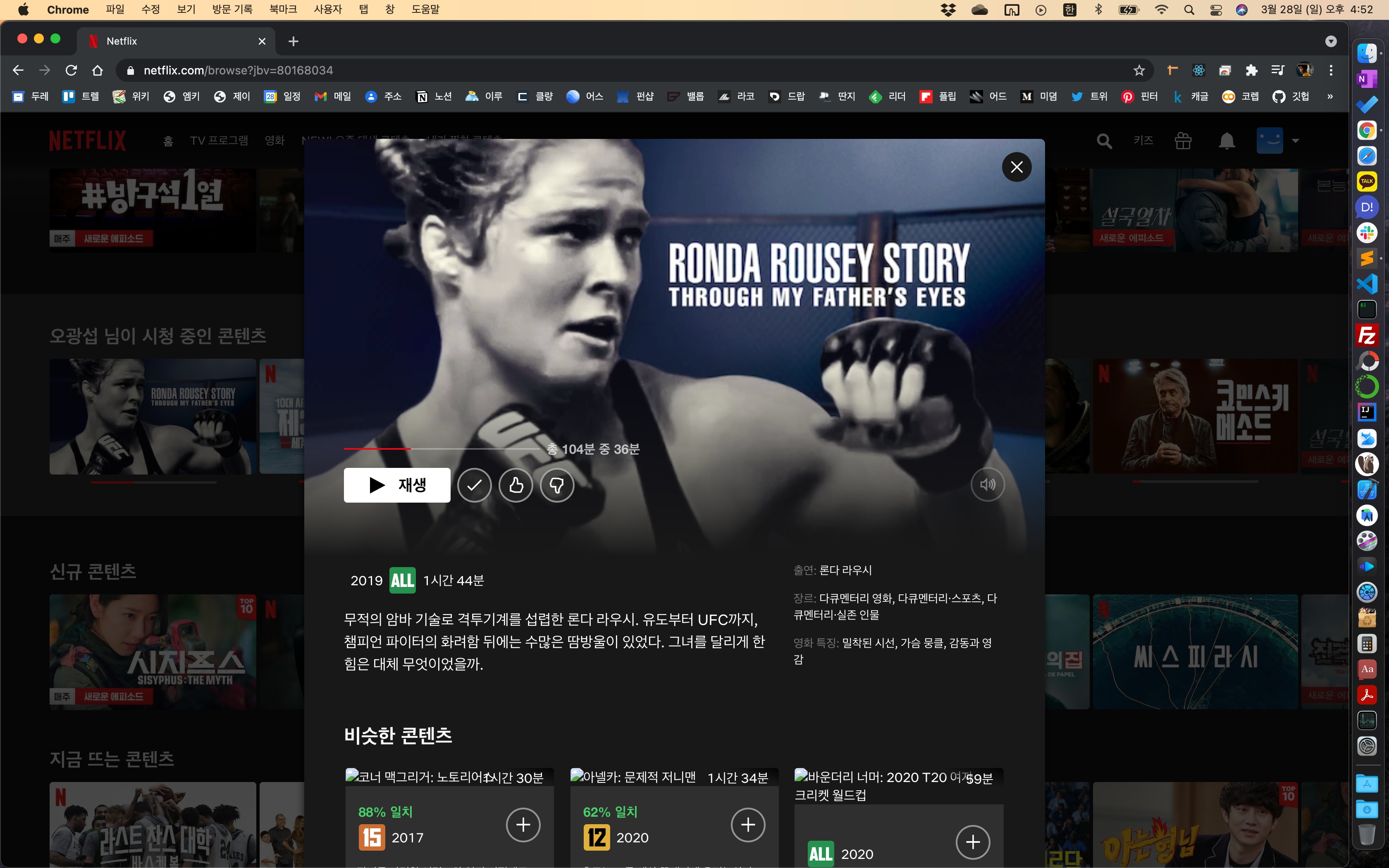This screenshot has width=1389, height=868.
Task: Open the 영화 navigation item
Action: (x=275, y=141)
